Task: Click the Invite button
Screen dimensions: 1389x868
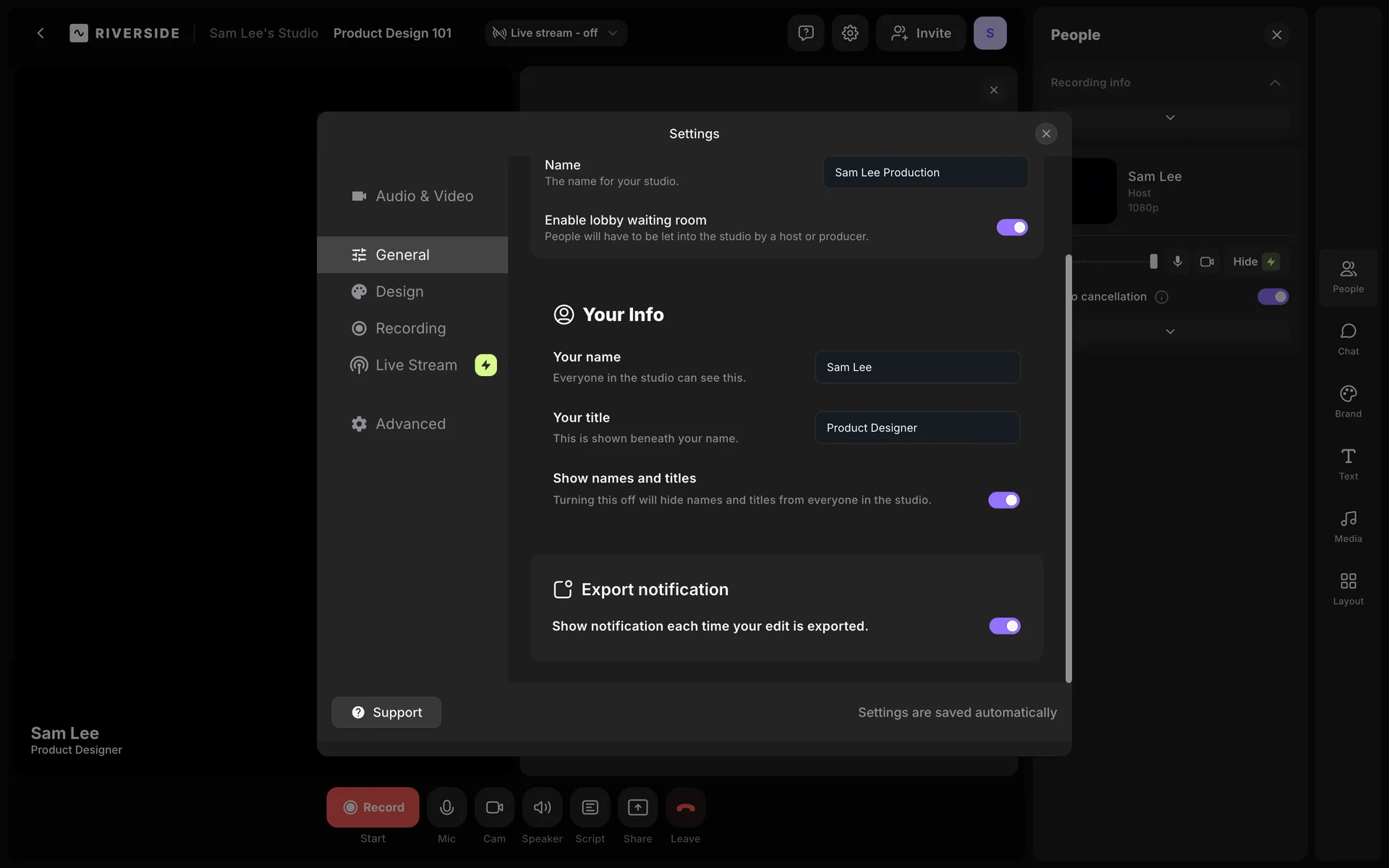Action: pyautogui.click(x=920, y=33)
